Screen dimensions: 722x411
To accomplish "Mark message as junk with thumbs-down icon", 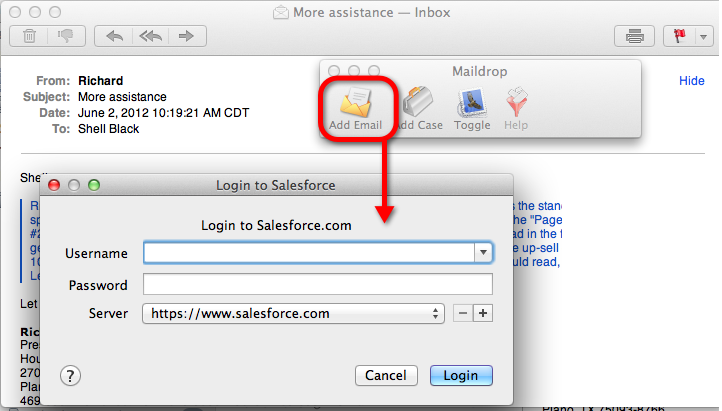I will 66,36.
